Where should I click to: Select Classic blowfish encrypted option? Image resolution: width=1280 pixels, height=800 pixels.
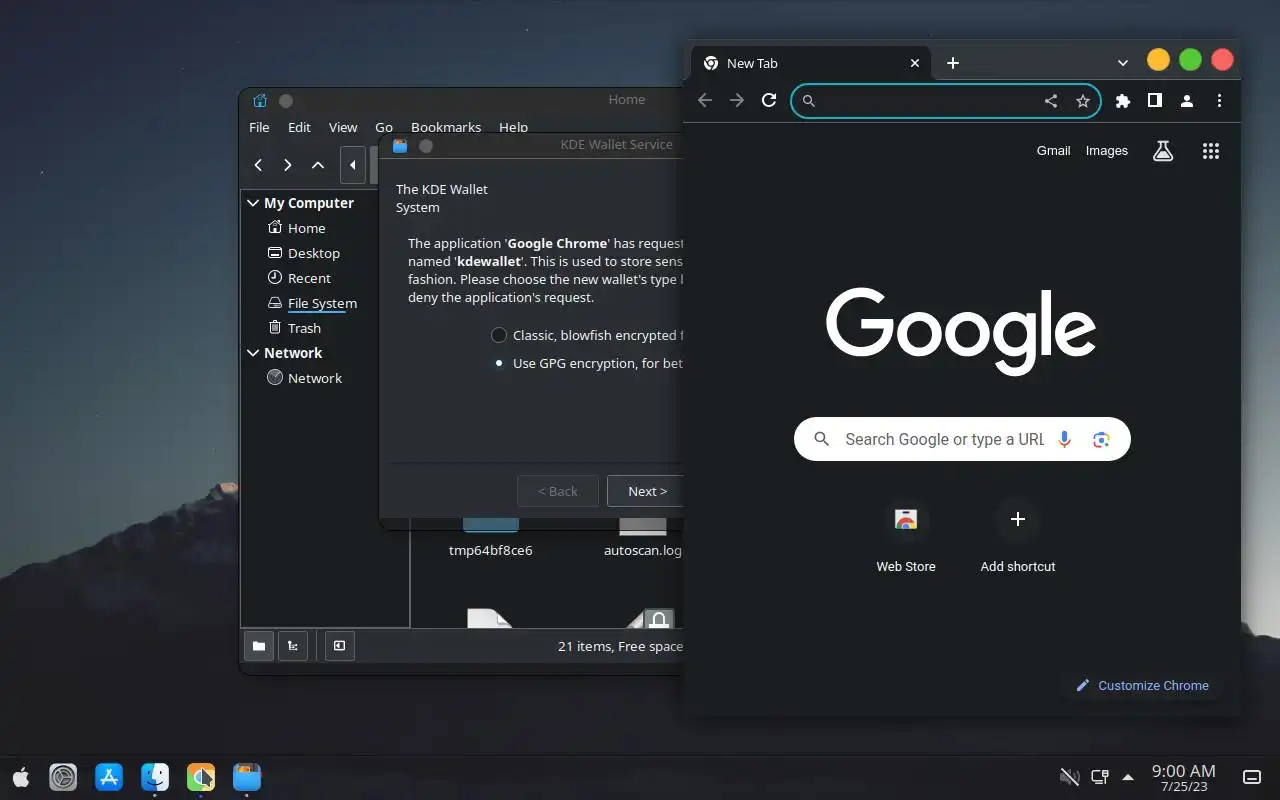pyautogui.click(x=499, y=335)
